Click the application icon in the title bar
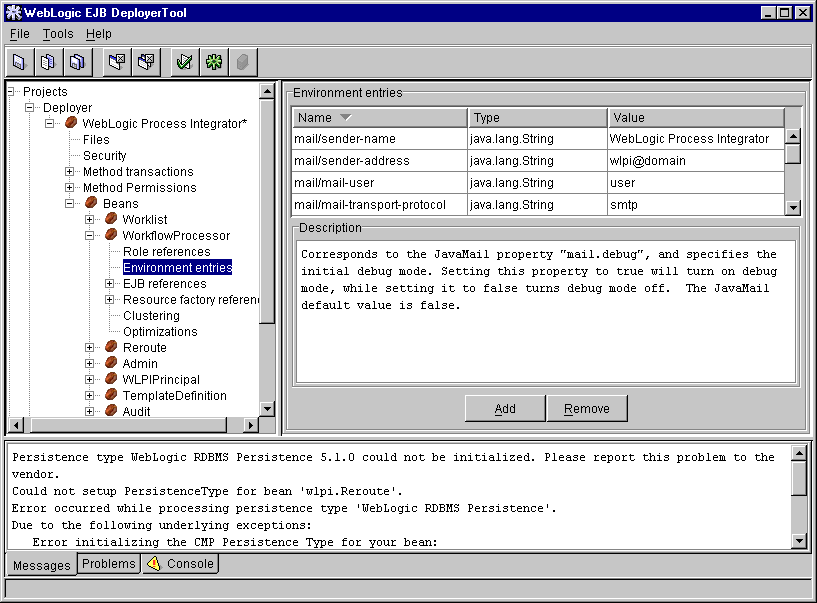Screen dimensions: 817x603 14,13
